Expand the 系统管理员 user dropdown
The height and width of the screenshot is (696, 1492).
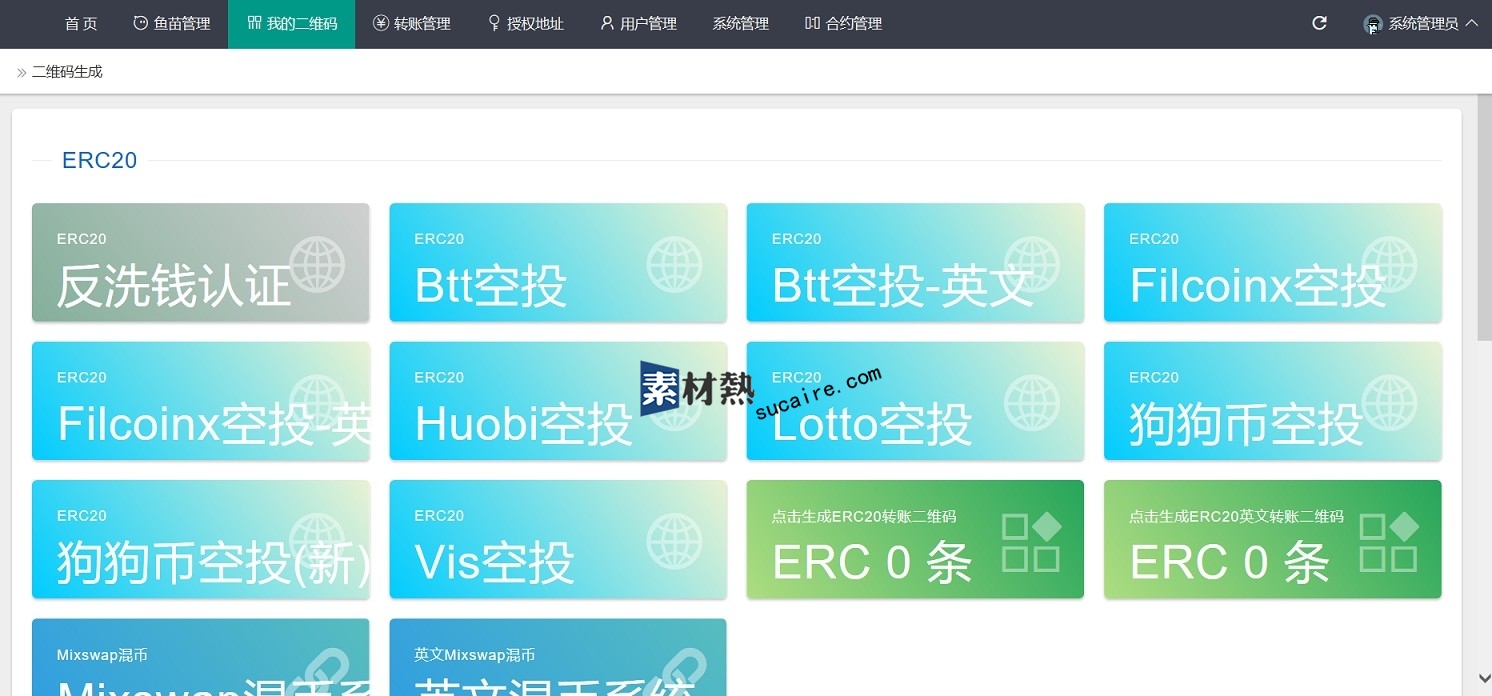pos(1420,24)
